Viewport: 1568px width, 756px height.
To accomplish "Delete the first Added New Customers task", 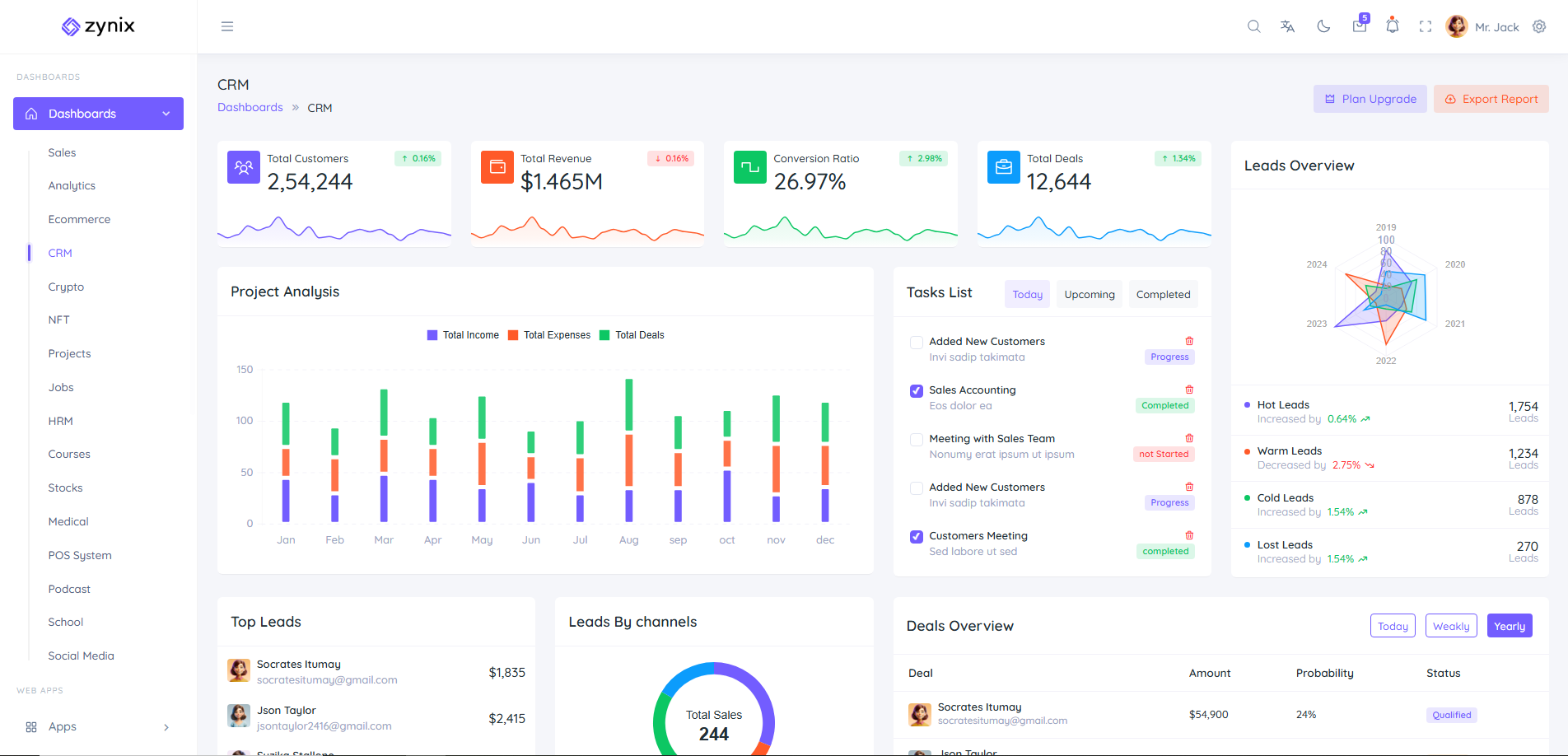I will click(1189, 341).
